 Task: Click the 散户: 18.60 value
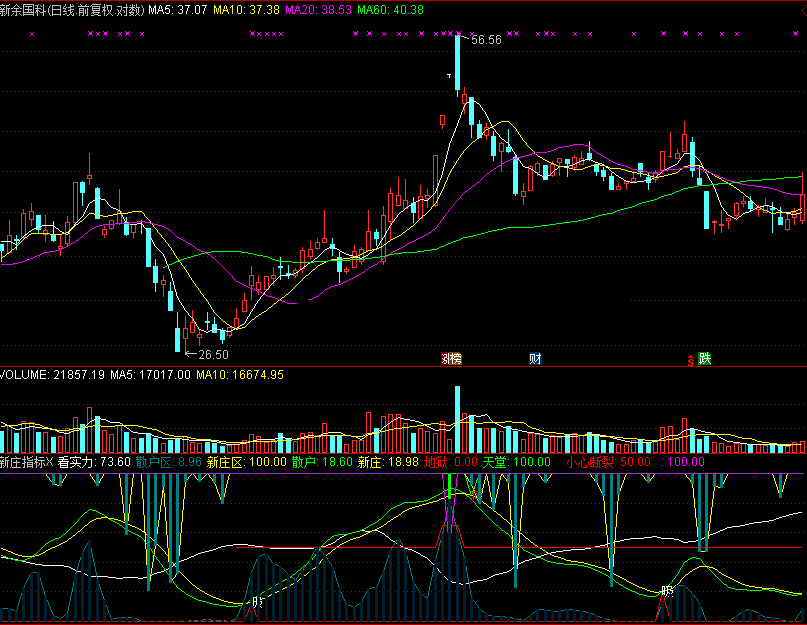[322, 462]
